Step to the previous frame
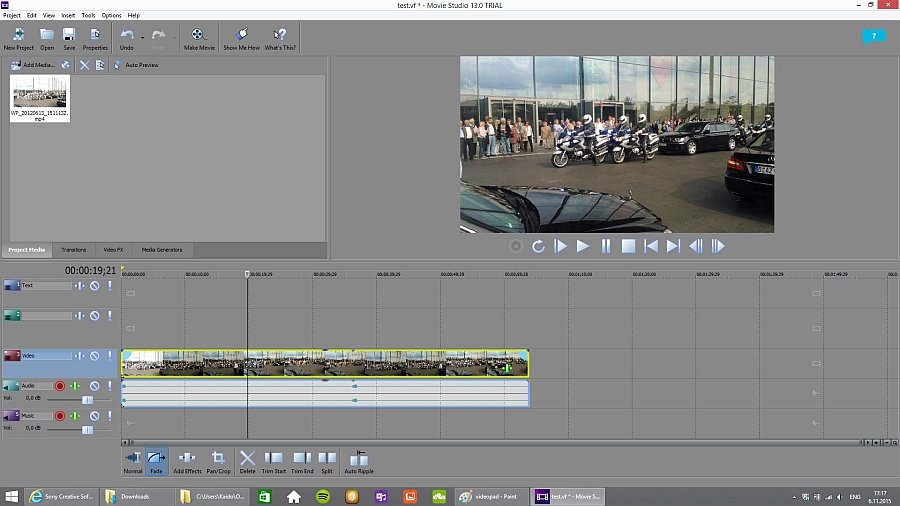This screenshot has height=506, width=900. (x=696, y=246)
